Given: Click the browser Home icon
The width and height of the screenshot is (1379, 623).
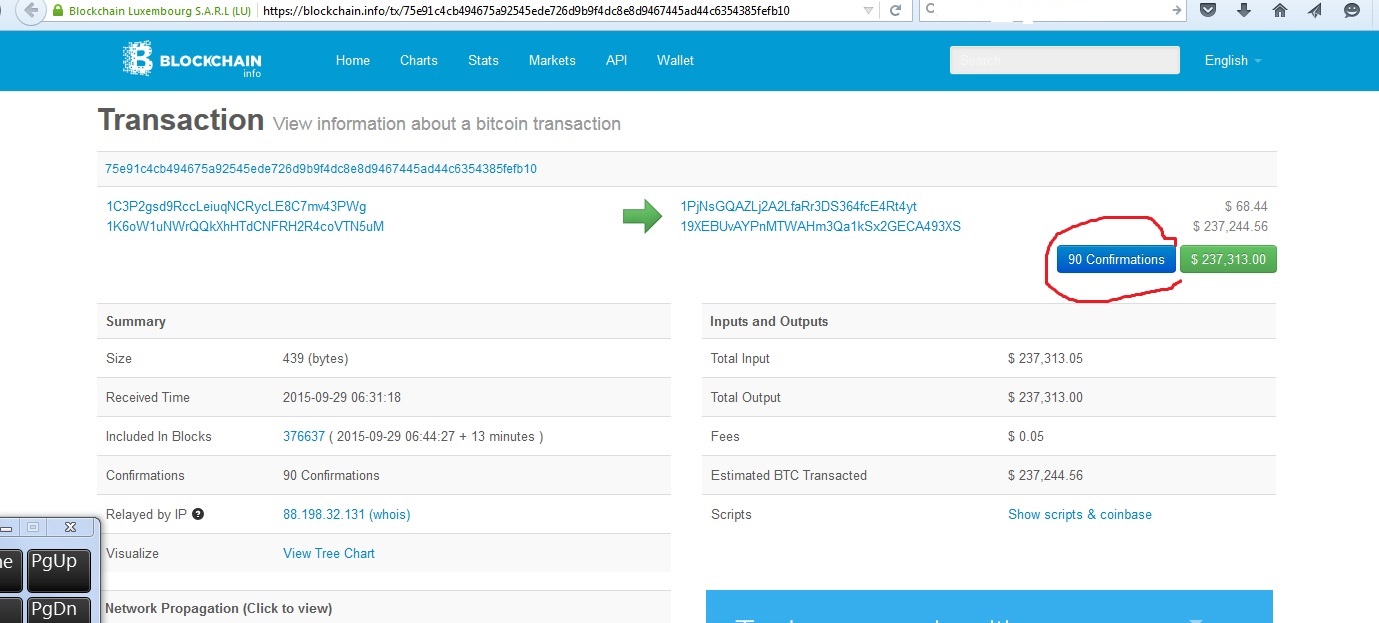Looking at the screenshot, I should (1279, 10).
